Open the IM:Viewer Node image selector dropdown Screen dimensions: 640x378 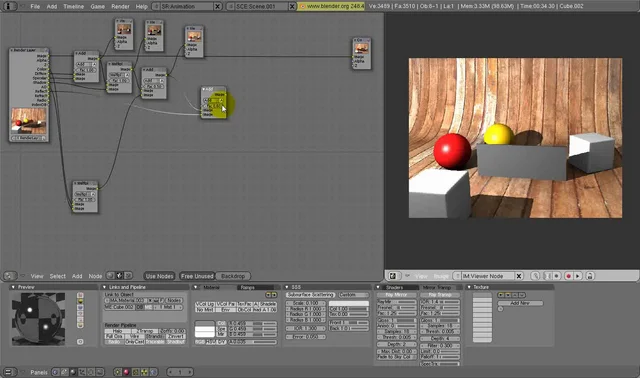457,276
